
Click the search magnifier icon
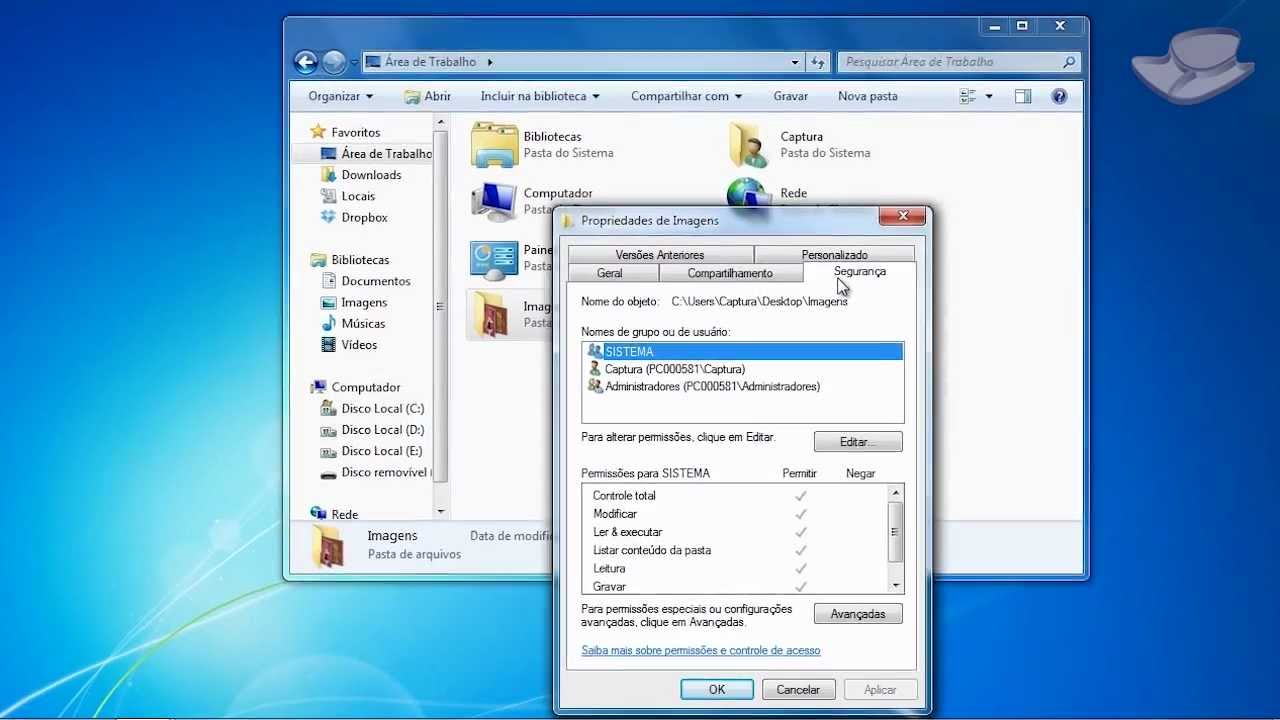coord(1069,62)
